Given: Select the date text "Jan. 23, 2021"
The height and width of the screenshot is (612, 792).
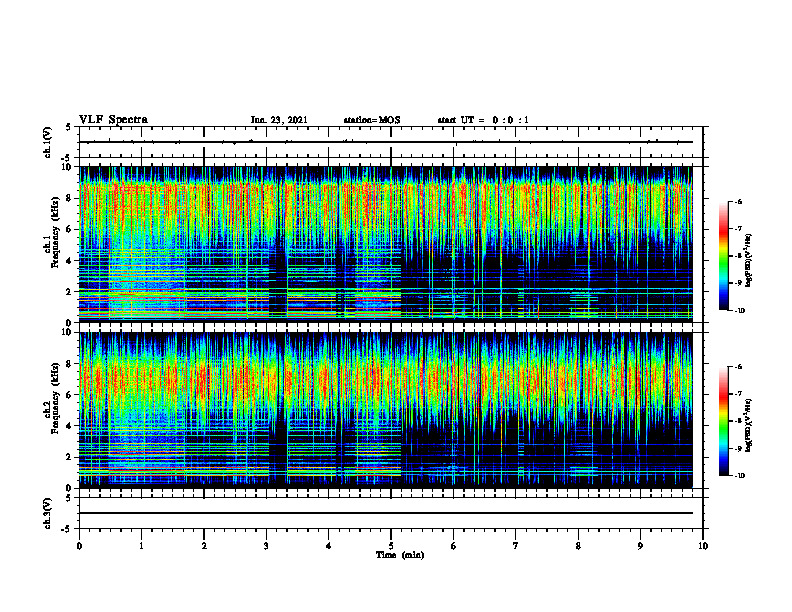Looking at the screenshot, I should [x=279, y=120].
